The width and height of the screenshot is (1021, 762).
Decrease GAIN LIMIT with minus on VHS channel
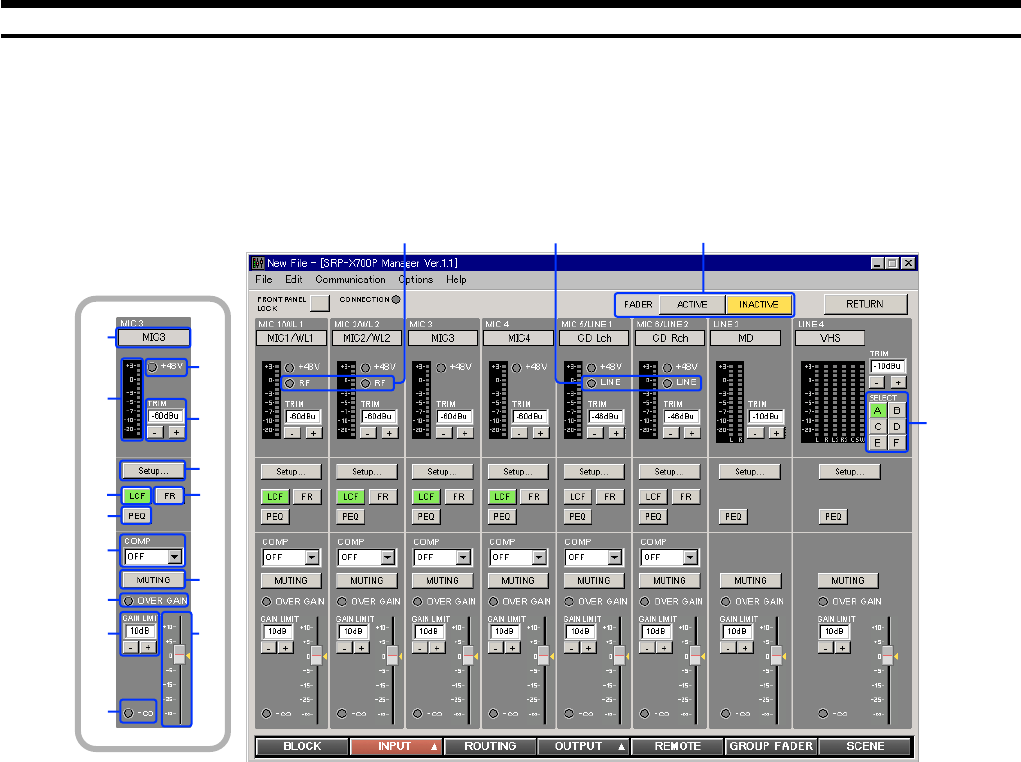coord(828,648)
